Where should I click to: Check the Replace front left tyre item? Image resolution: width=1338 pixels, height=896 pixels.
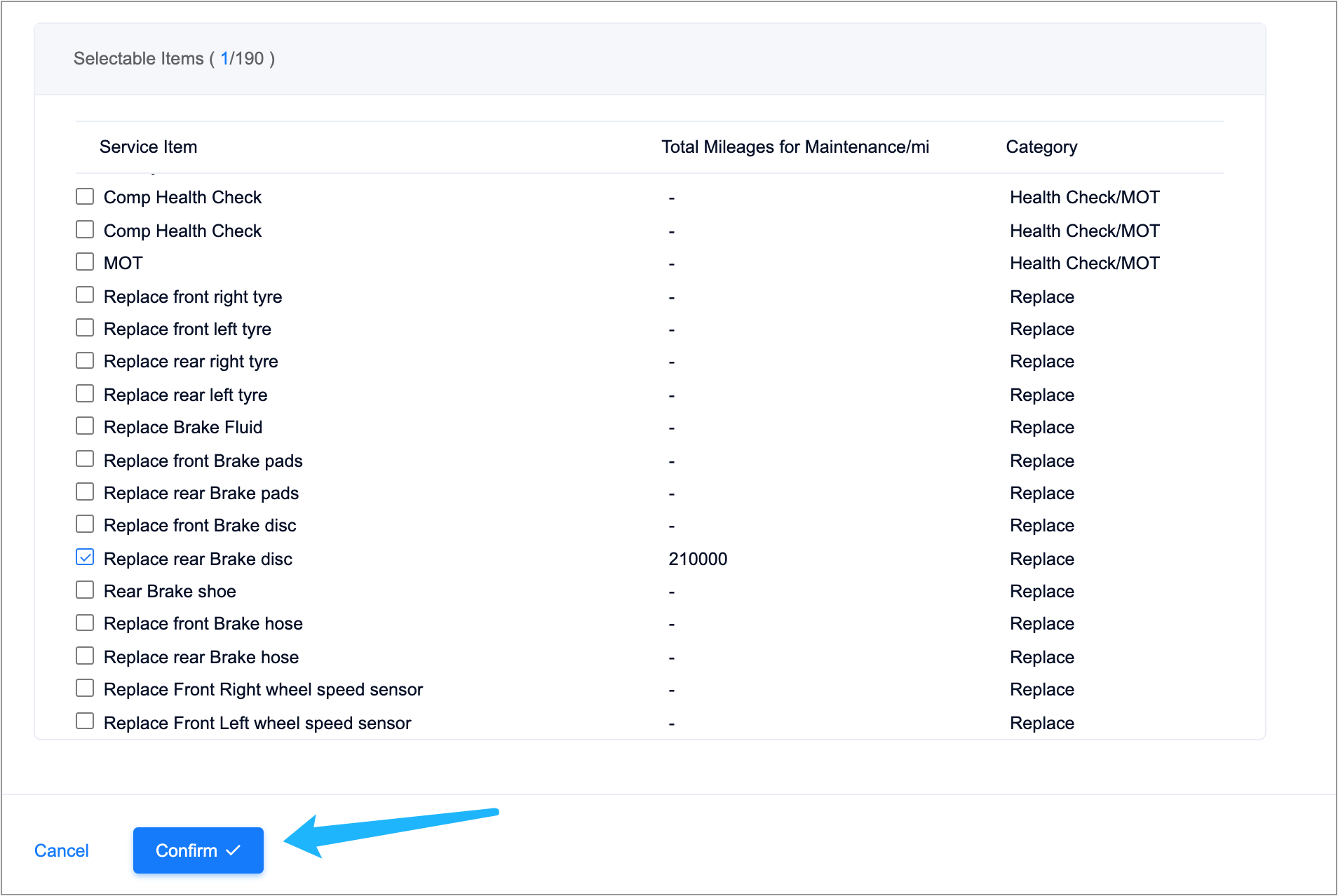pyautogui.click(x=85, y=328)
